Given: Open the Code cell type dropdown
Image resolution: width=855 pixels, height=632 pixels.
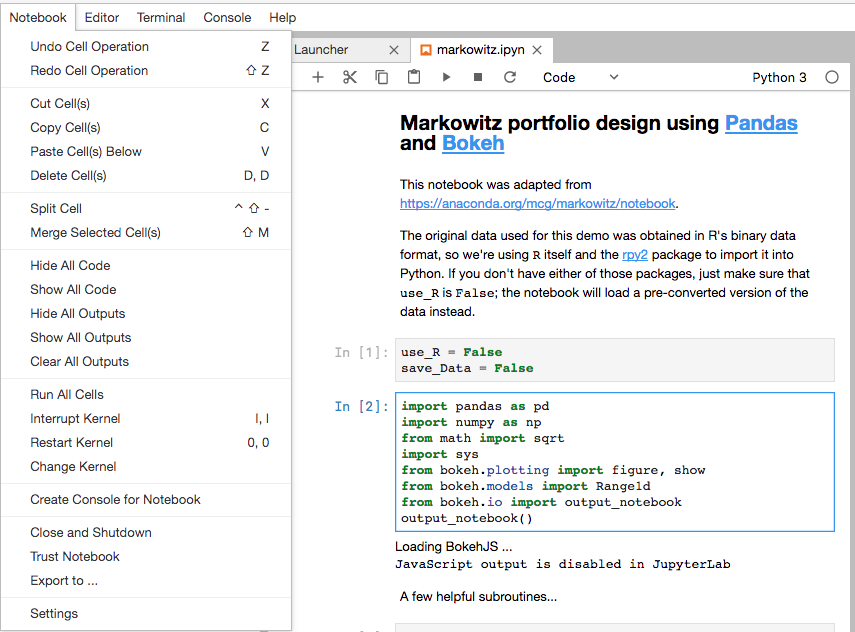Looking at the screenshot, I should (580, 77).
